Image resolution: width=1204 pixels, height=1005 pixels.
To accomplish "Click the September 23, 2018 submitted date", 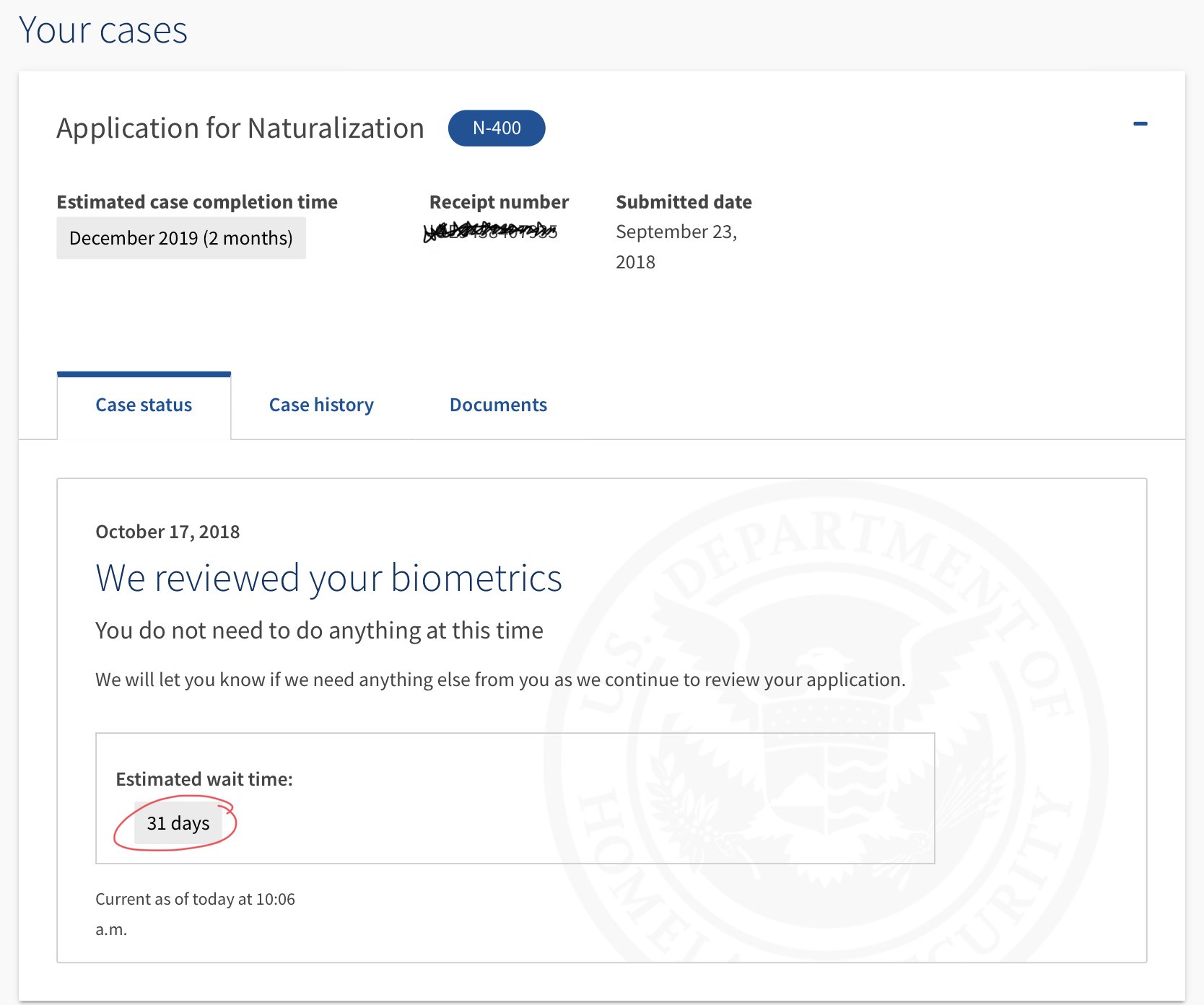I will tap(676, 247).
